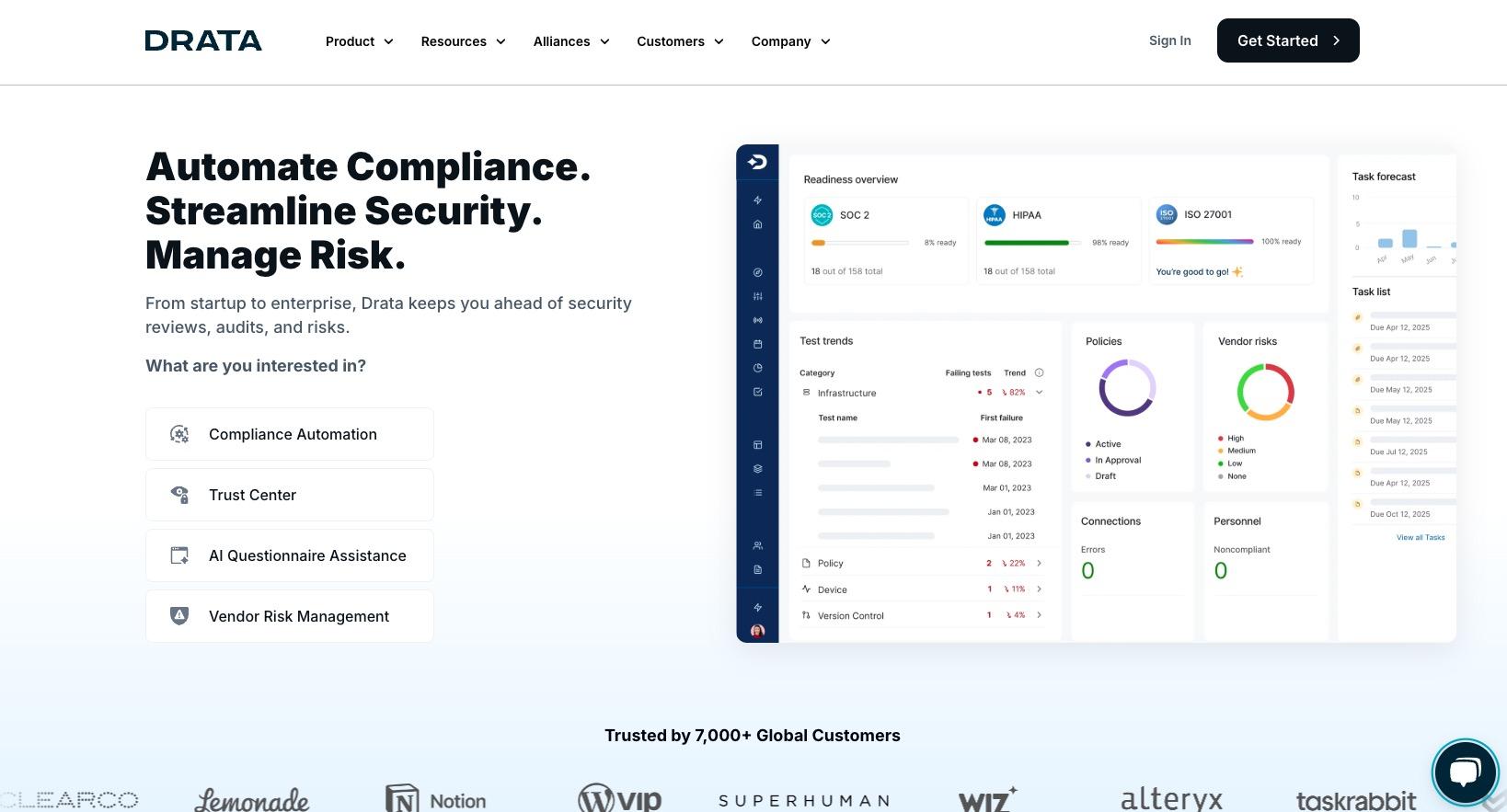Expand the Product menu

pos(359,41)
